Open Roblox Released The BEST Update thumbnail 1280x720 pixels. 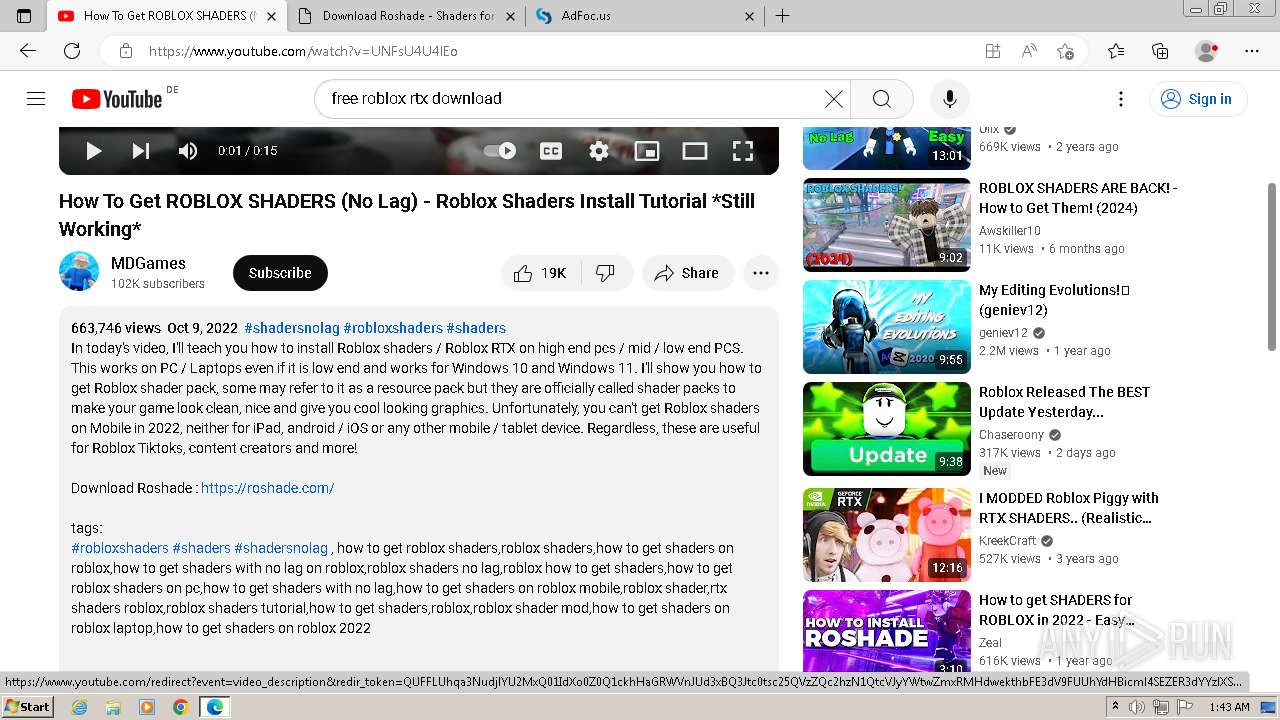pos(887,429)
